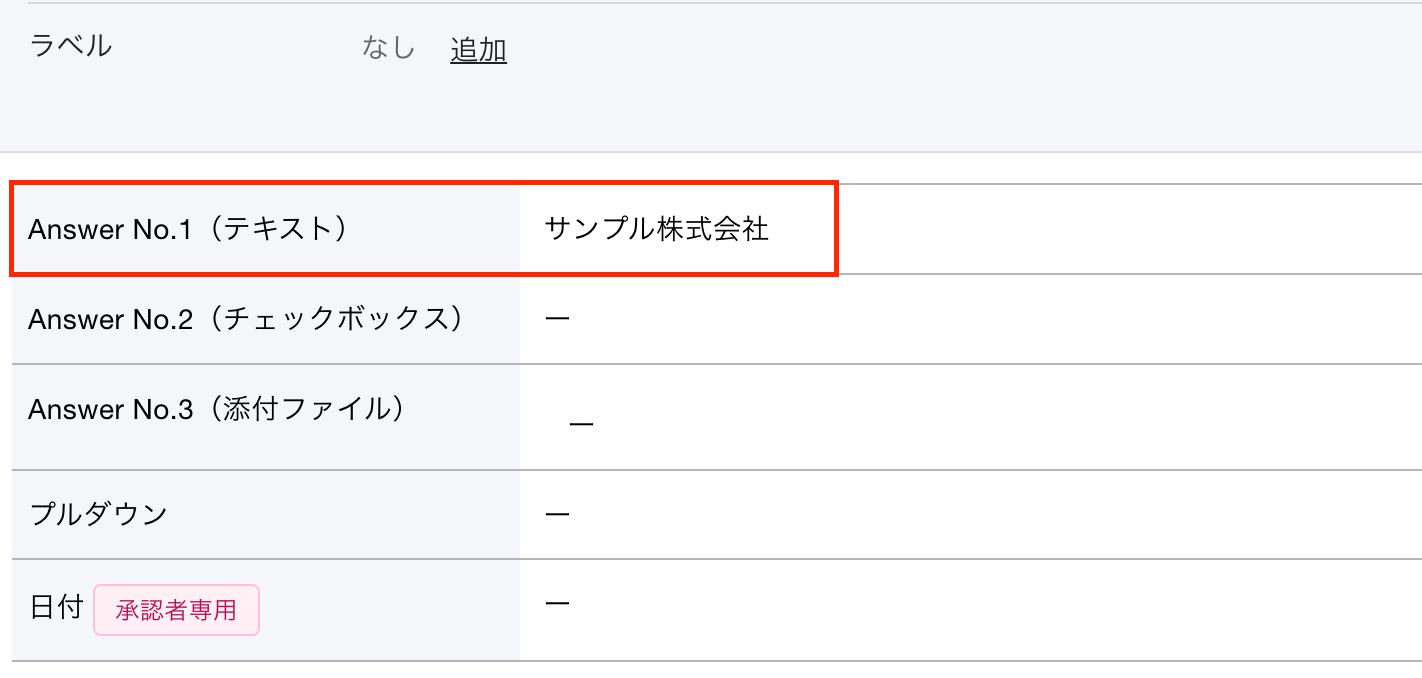Click the dash value for Answer No.2
Image resolution: width=1422 pixels, height=678 pixels.
pyautogui.click(x=557, y=319)
